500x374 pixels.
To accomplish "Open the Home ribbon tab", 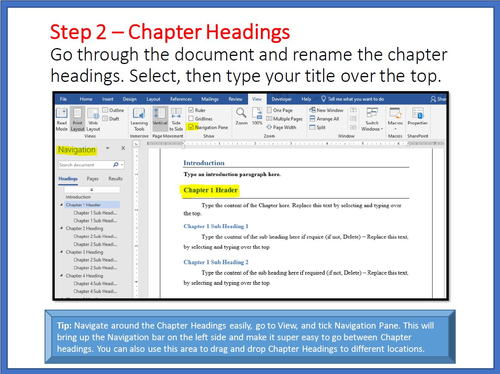I will [x=86, y=99].
